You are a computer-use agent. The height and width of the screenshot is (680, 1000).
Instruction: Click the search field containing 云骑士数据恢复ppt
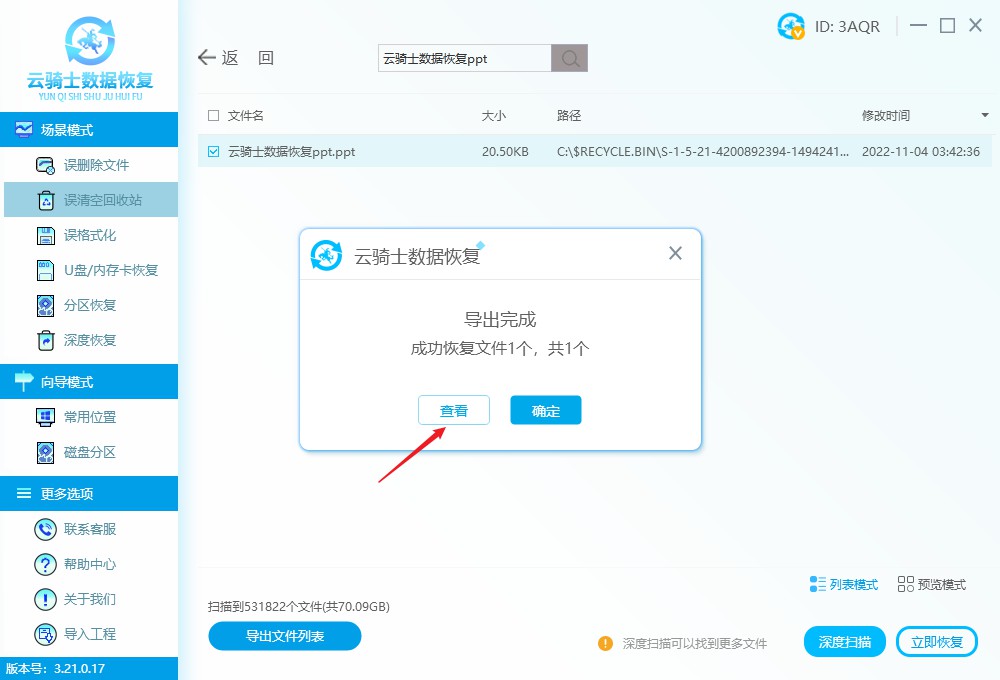point(464,58)
